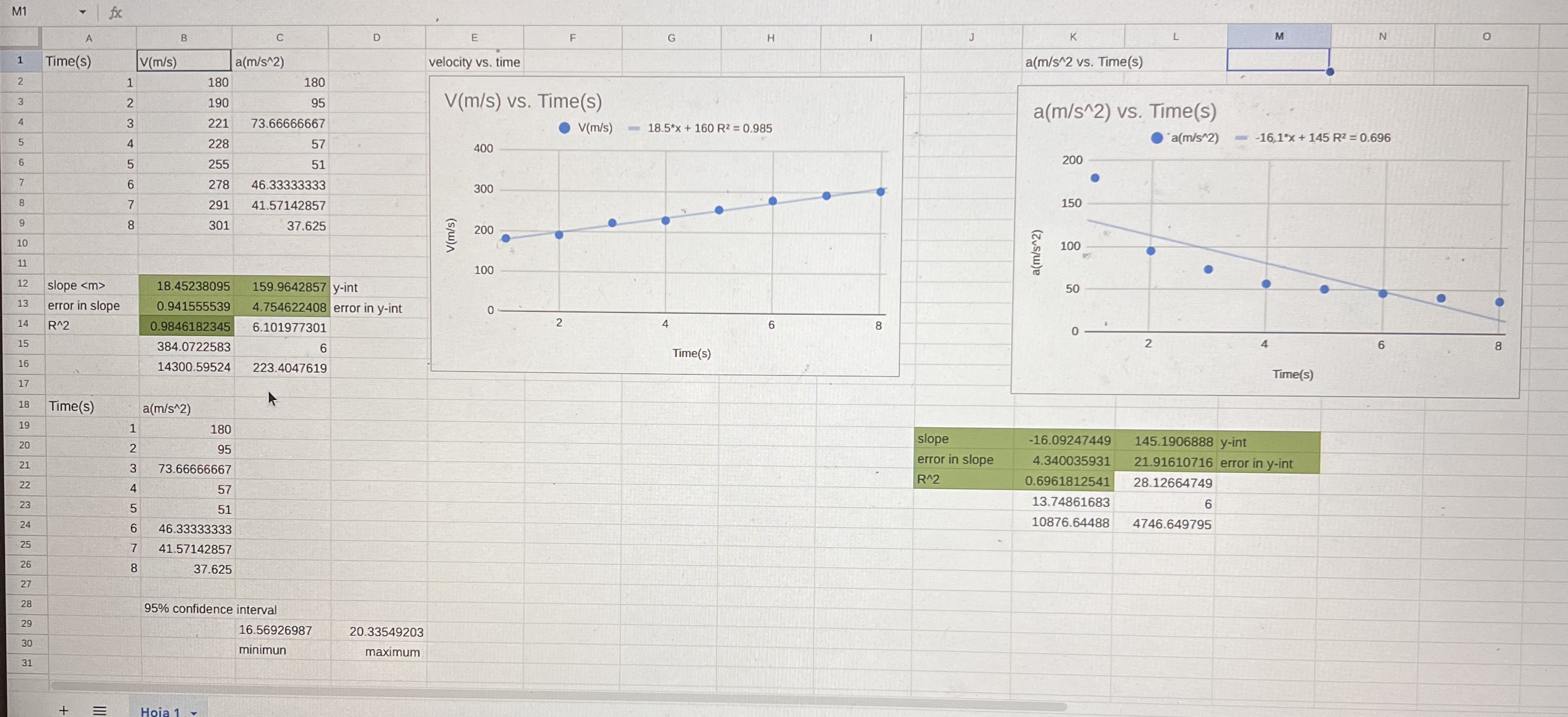The height and width of the screenshot is (717, 1568).
Task: Click the V(m/s) vs. Time(s) chart title
Action: pyautogui.click(x=523, y=101)
